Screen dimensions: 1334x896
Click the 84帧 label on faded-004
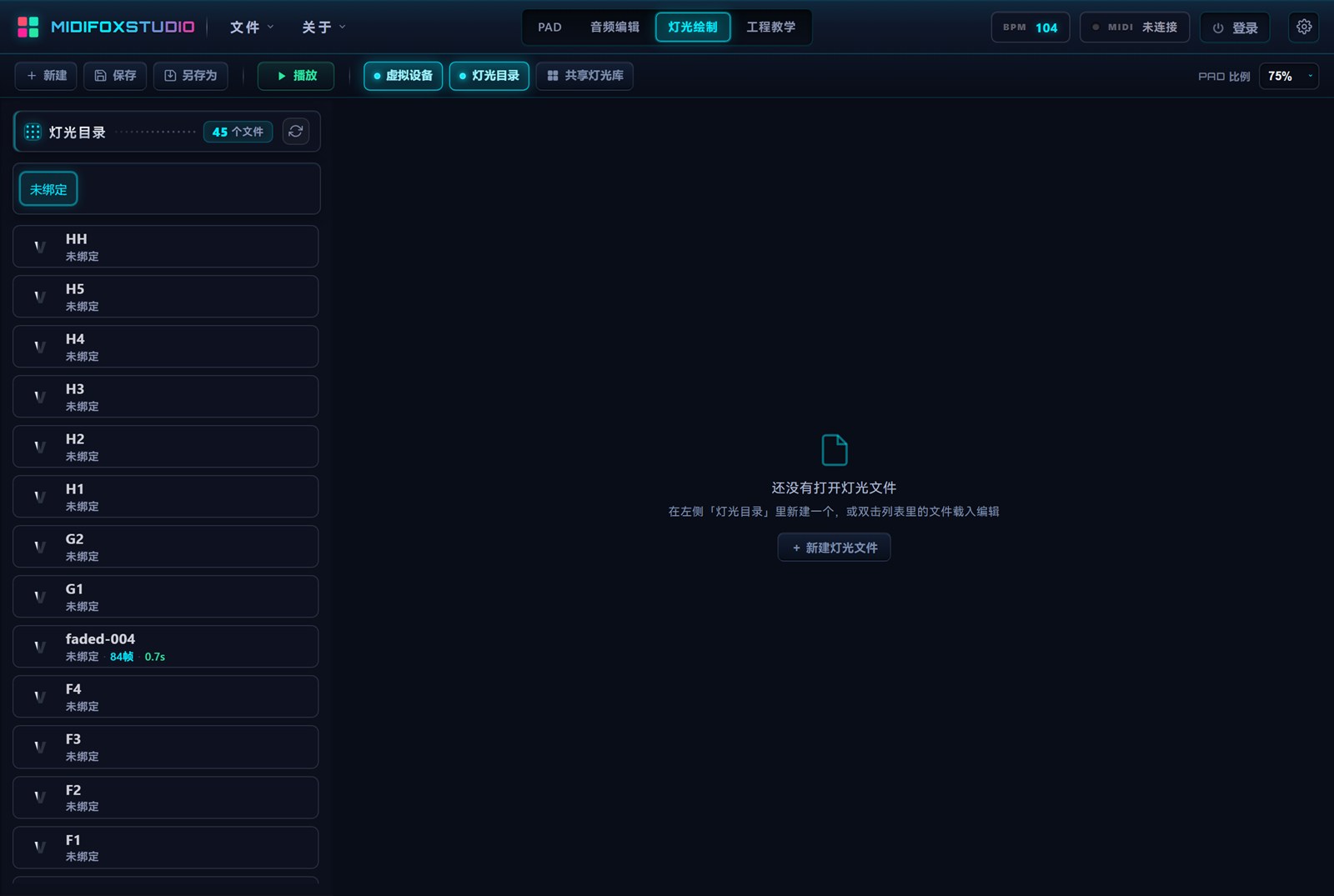[x=122, y=657]
